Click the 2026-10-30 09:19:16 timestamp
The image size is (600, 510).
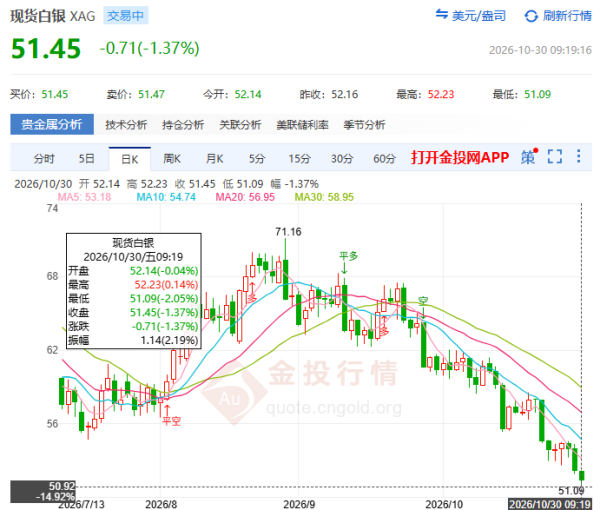pos(540,50)
